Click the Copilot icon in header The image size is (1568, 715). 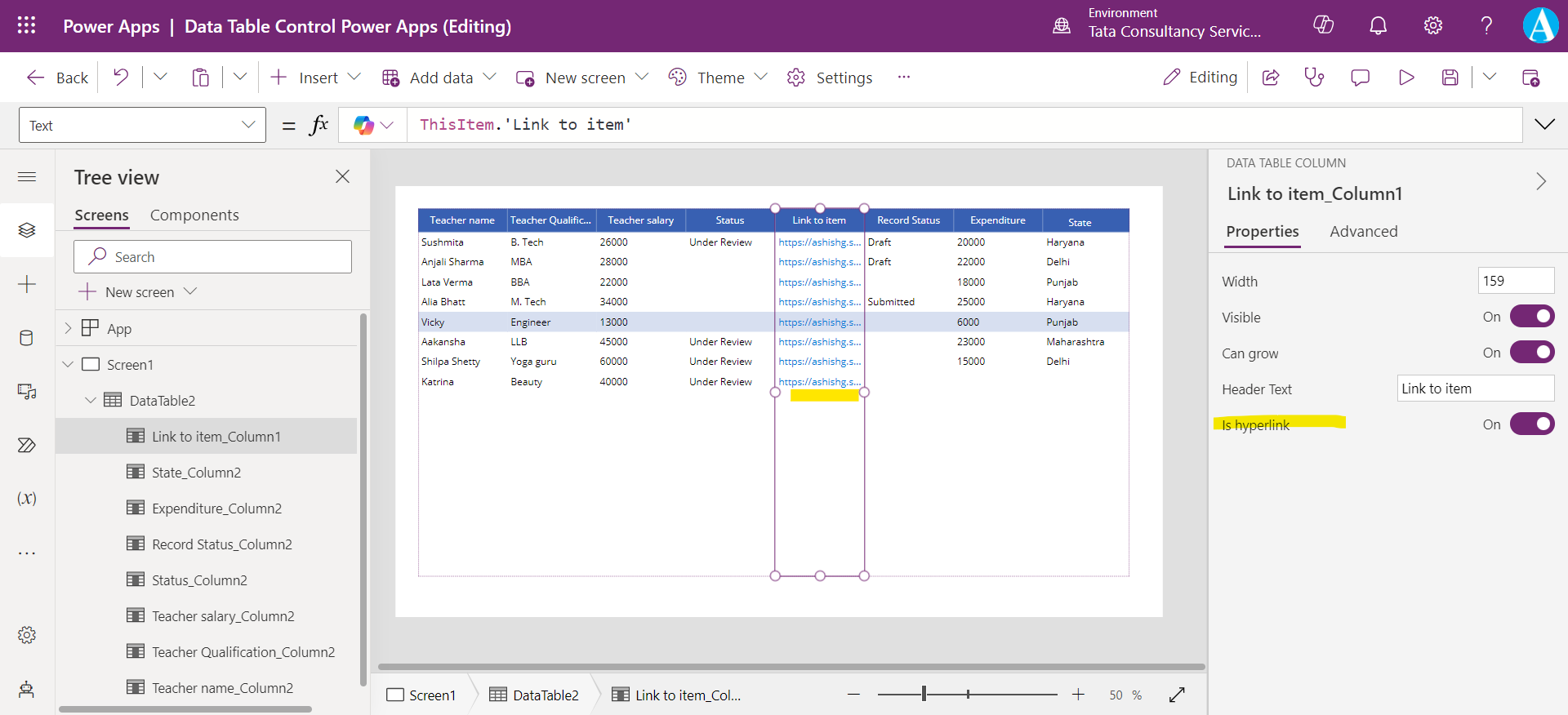(1323, 25)
